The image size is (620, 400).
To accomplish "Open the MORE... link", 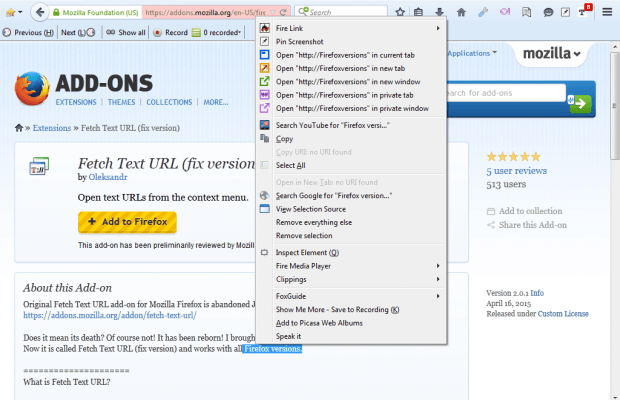I will click(x=216, y=102).
